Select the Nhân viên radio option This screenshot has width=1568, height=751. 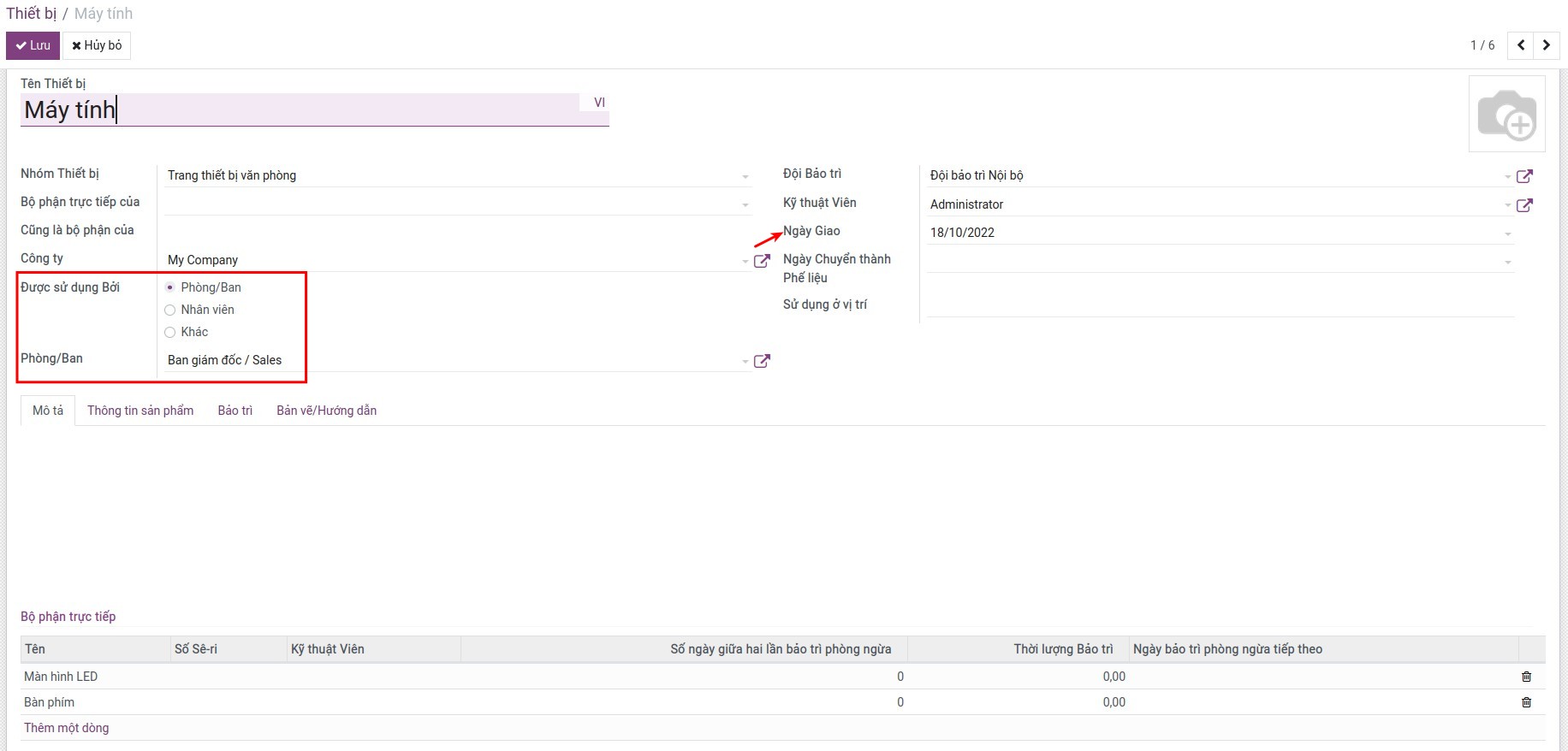(170, 310)
